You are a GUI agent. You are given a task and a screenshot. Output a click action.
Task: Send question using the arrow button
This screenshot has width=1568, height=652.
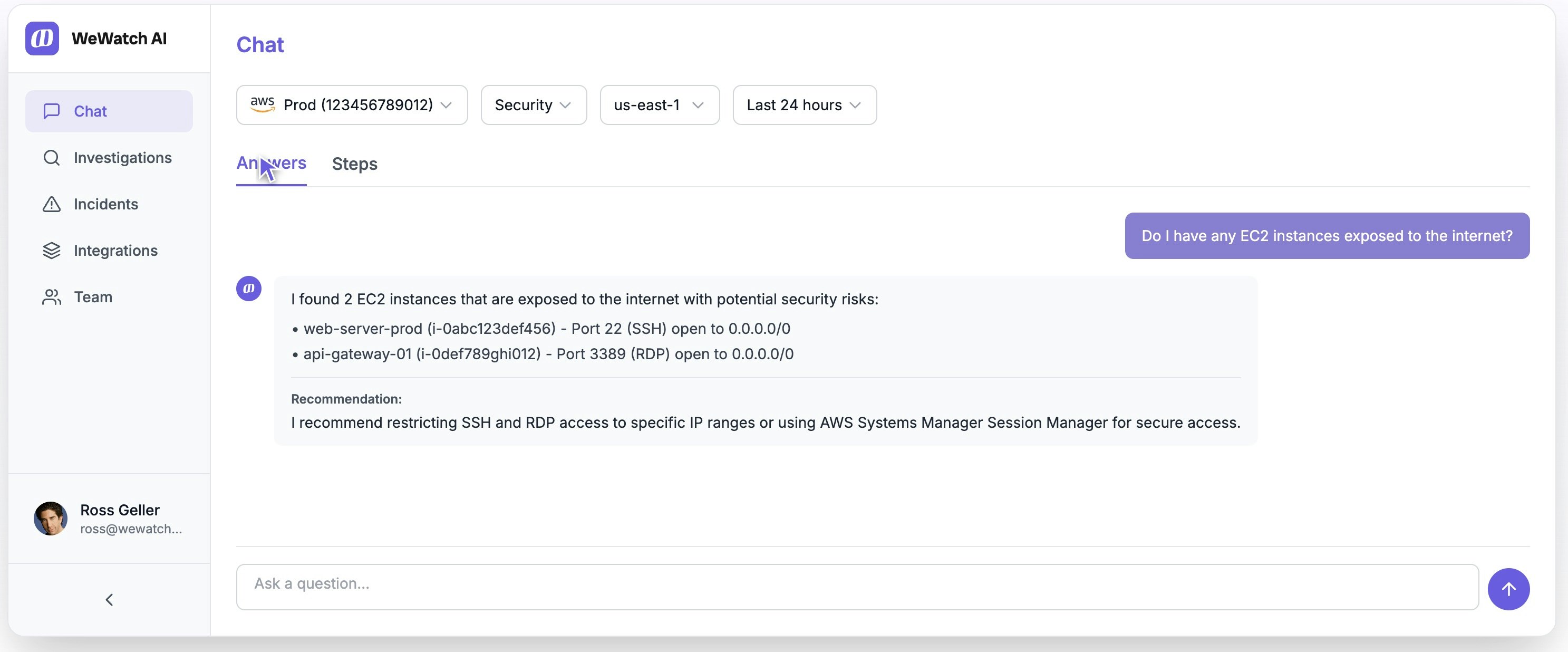coord(1509,589)
